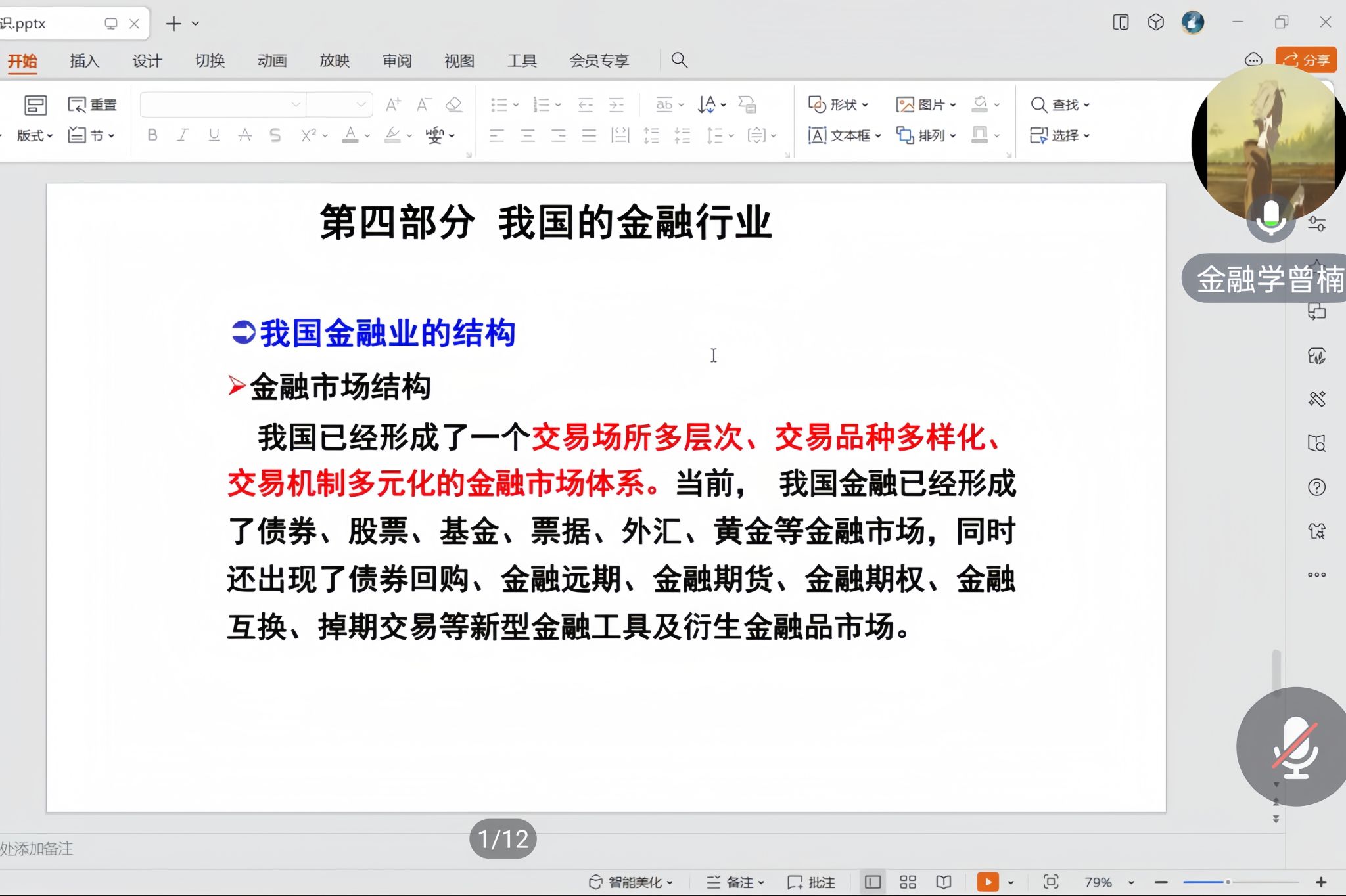Toggle underline formatting
The image size is (1346, 896).
coord(214,135)
